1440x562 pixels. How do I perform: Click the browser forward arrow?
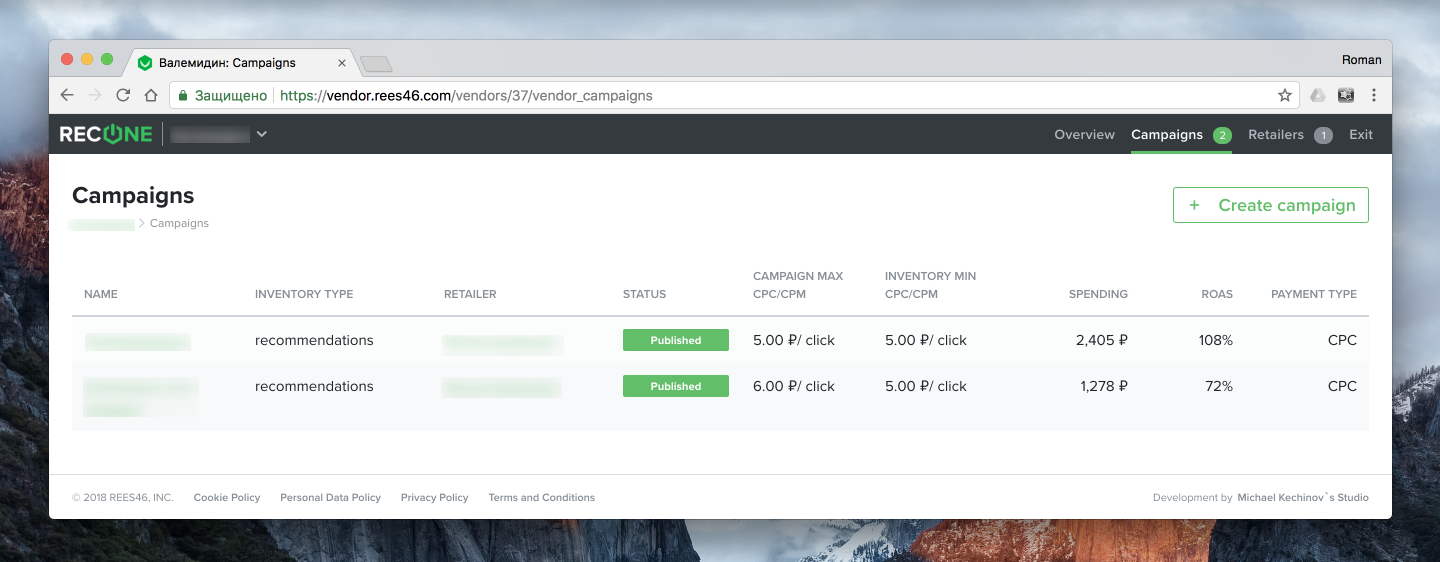[95, 96]
